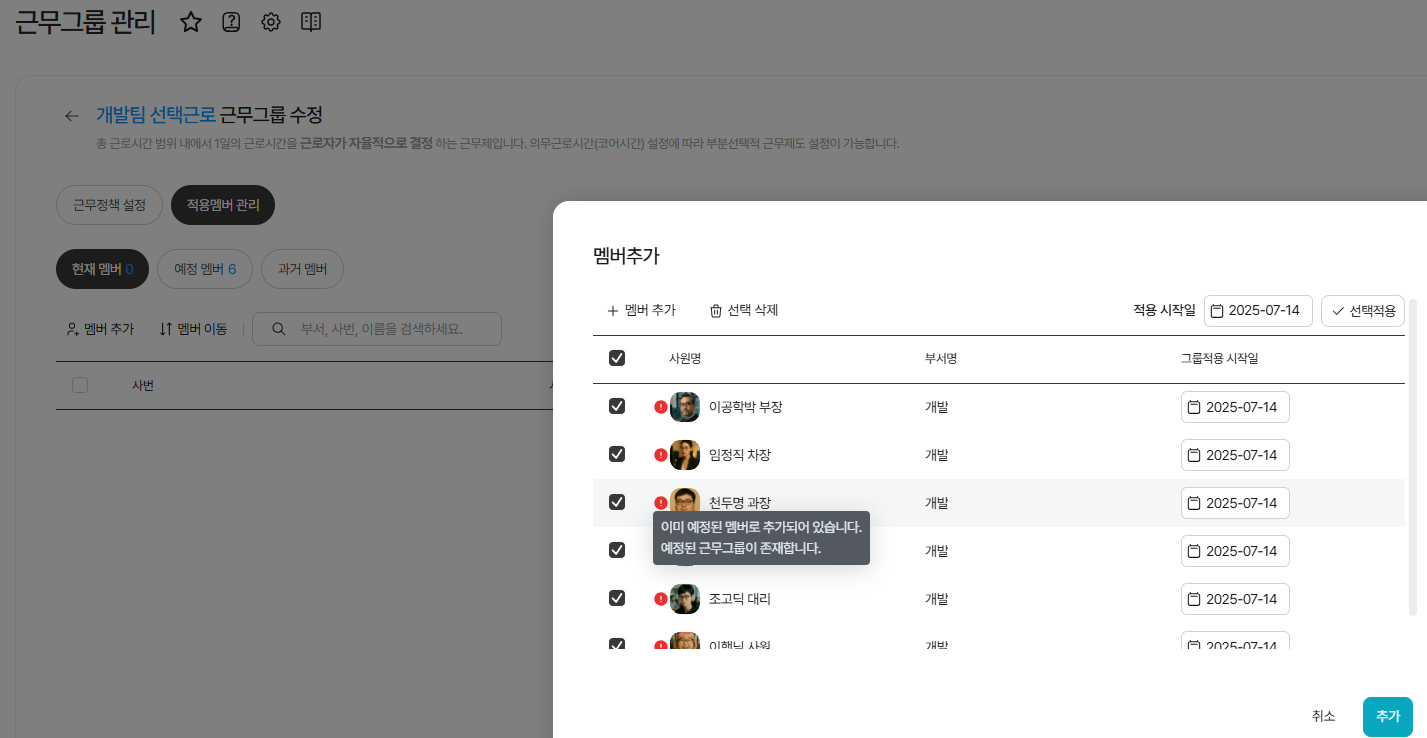This screenshot has width=1427, height=738.
Task: Click the 추가 confirm button
Action: 1387,716
